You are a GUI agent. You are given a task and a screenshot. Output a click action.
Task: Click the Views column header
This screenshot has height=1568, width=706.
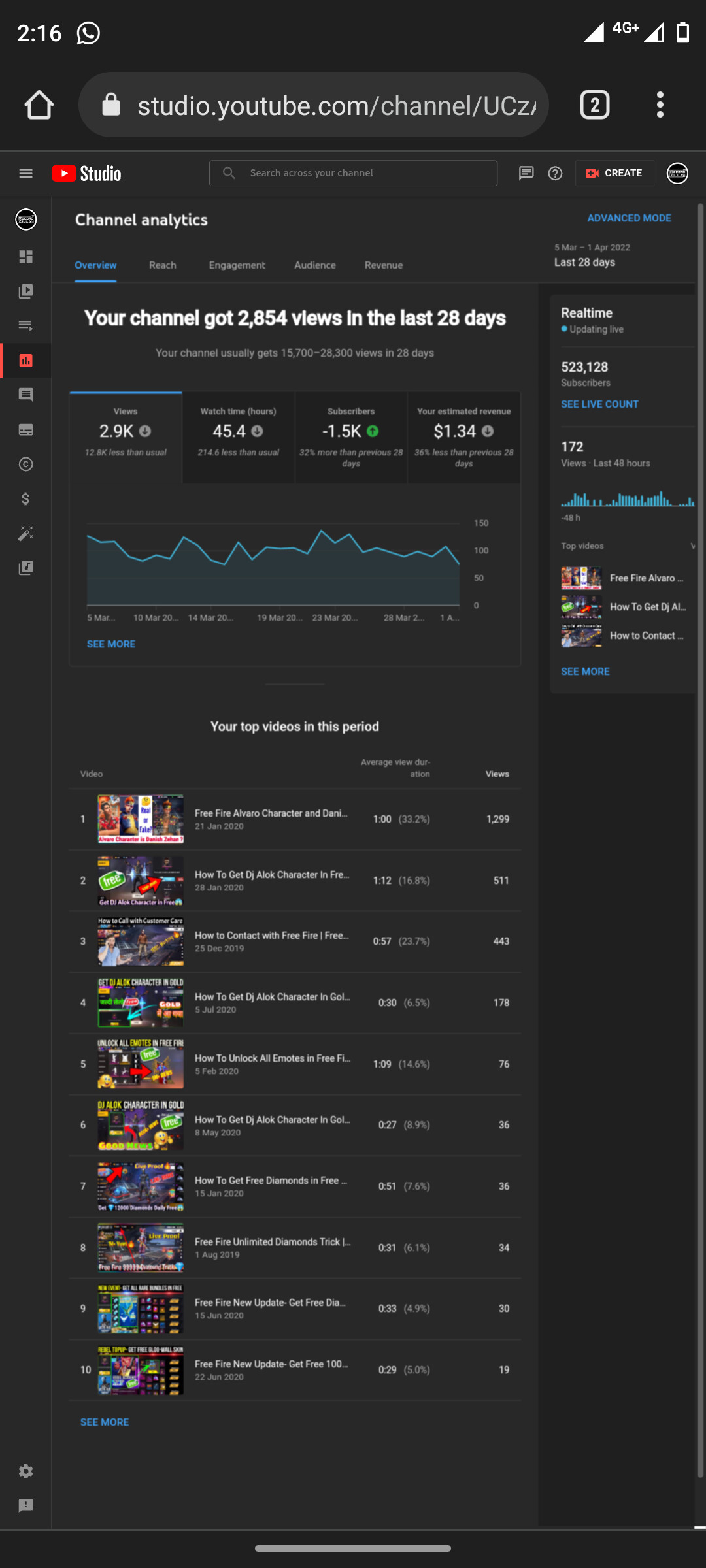(x=497, y=774)
